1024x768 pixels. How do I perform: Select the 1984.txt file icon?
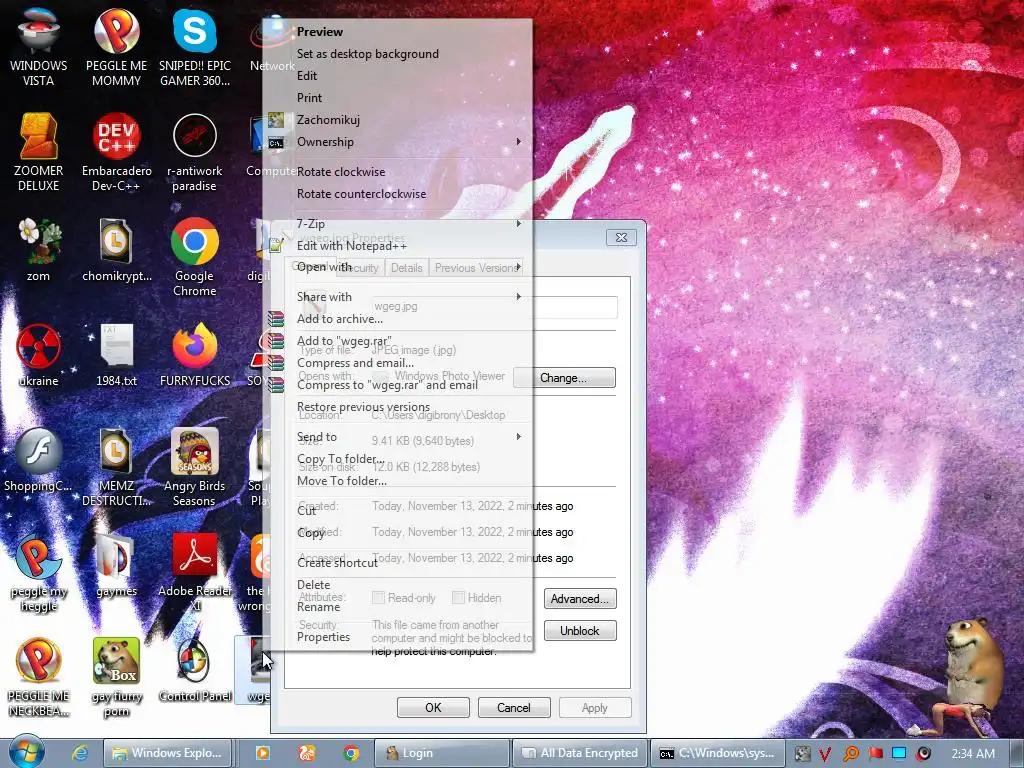[116, 355]
